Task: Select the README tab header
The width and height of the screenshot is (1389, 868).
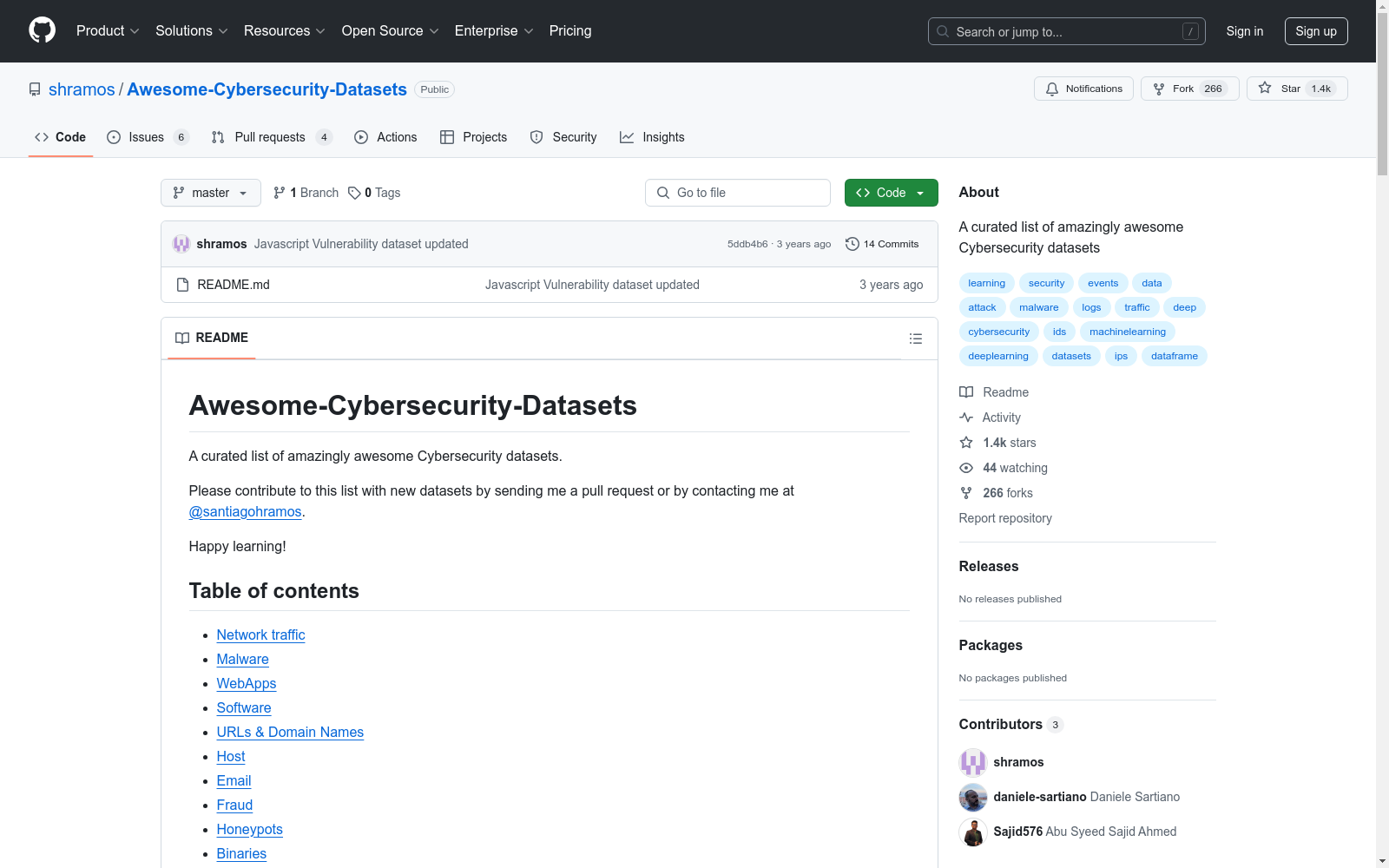Action: (212, 338)
